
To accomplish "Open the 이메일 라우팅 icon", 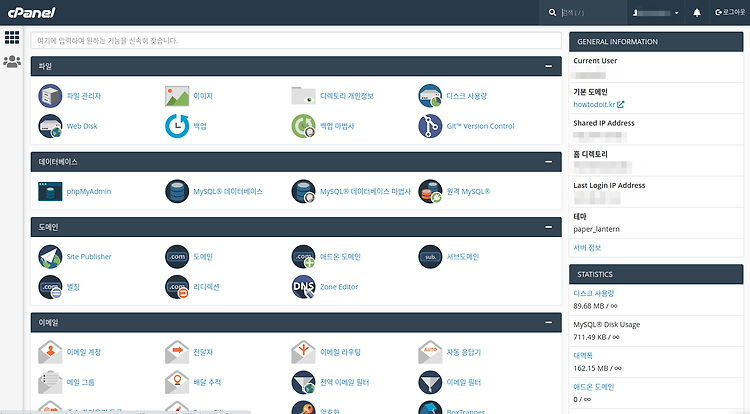I will click(303, 352).
